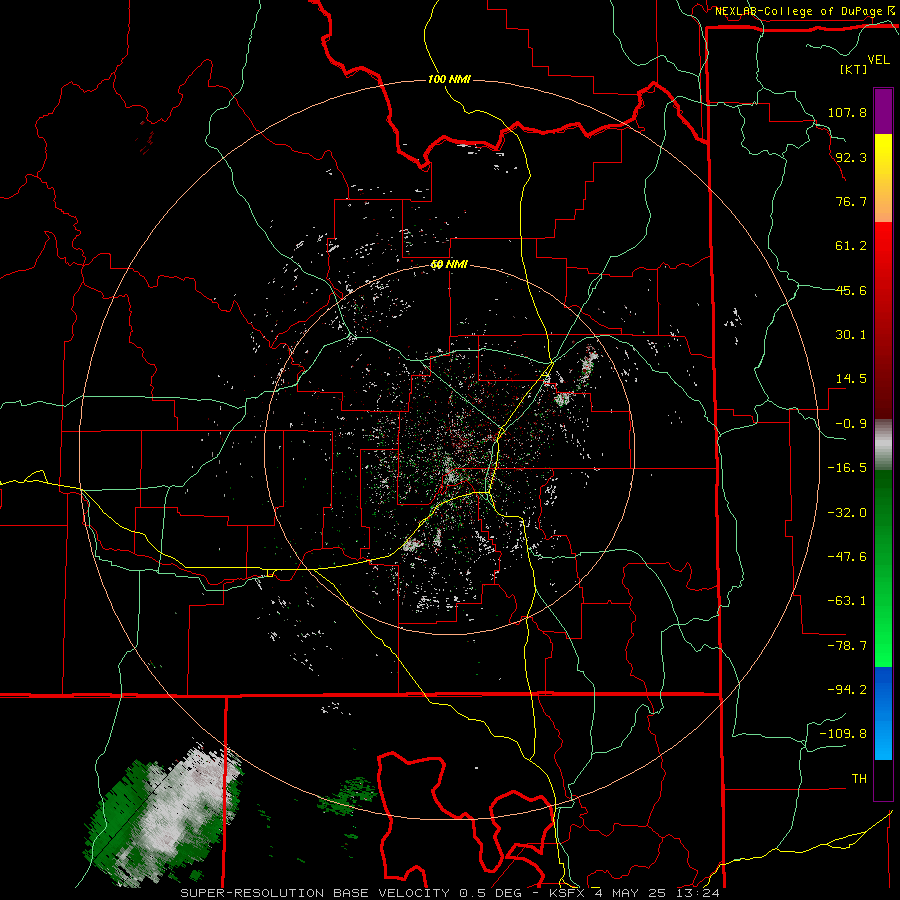The width and height of the screenshot is (900, 900).
Task: Select the 45.6 scale value
Action: coord(851,290)
